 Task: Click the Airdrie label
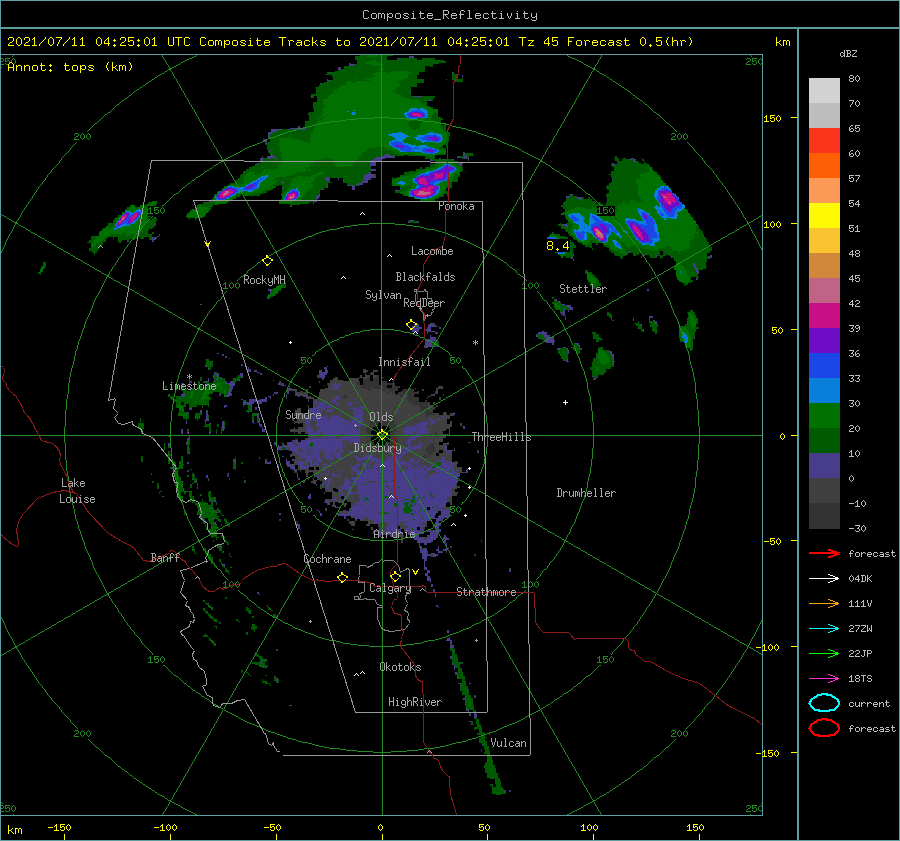(x=394, y=534)
